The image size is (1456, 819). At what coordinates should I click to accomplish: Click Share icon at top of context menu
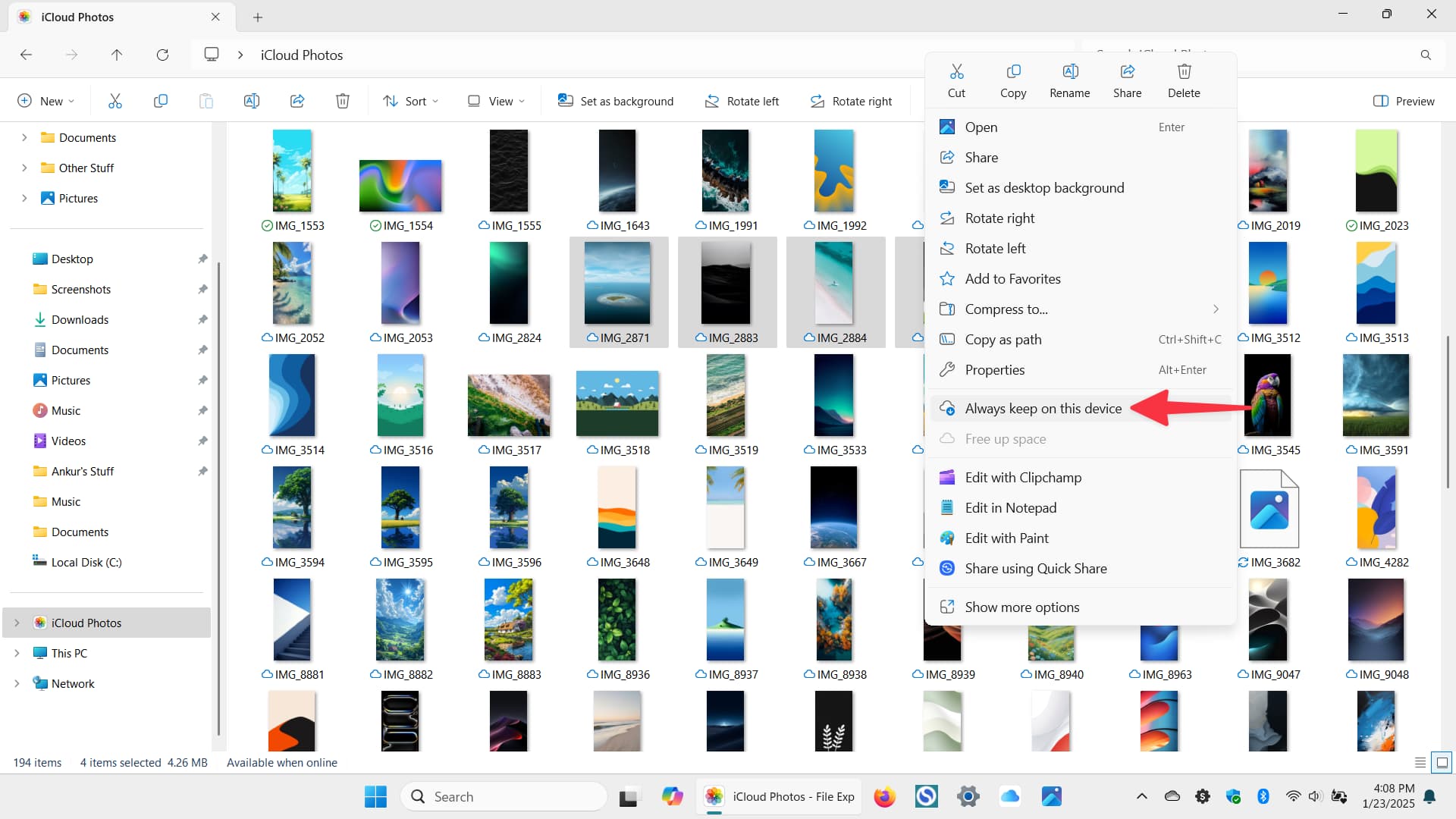pyautogui.click(x=1127, y=81)
